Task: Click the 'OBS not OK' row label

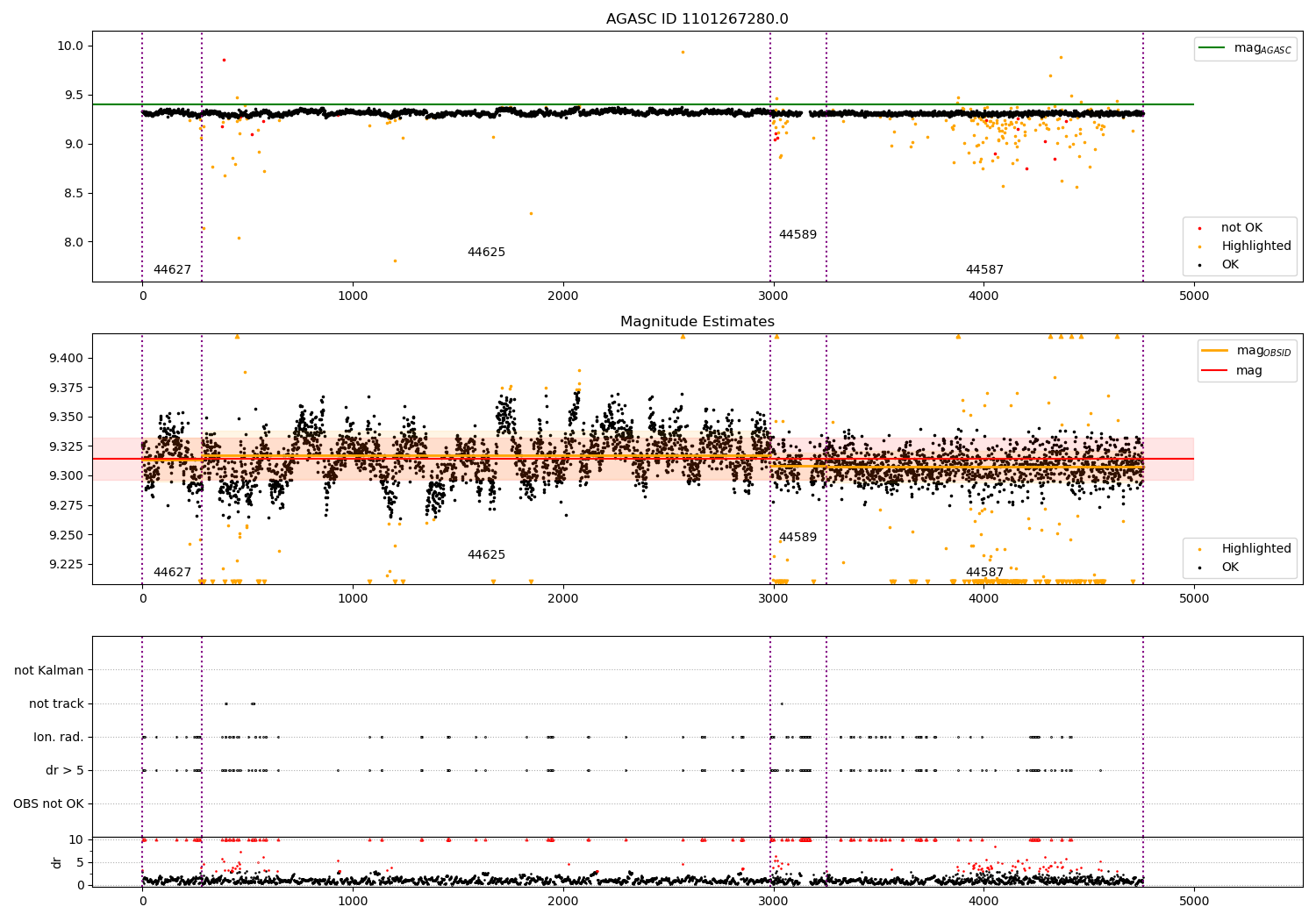Action: pyautogui.click(x=48, y=804)
